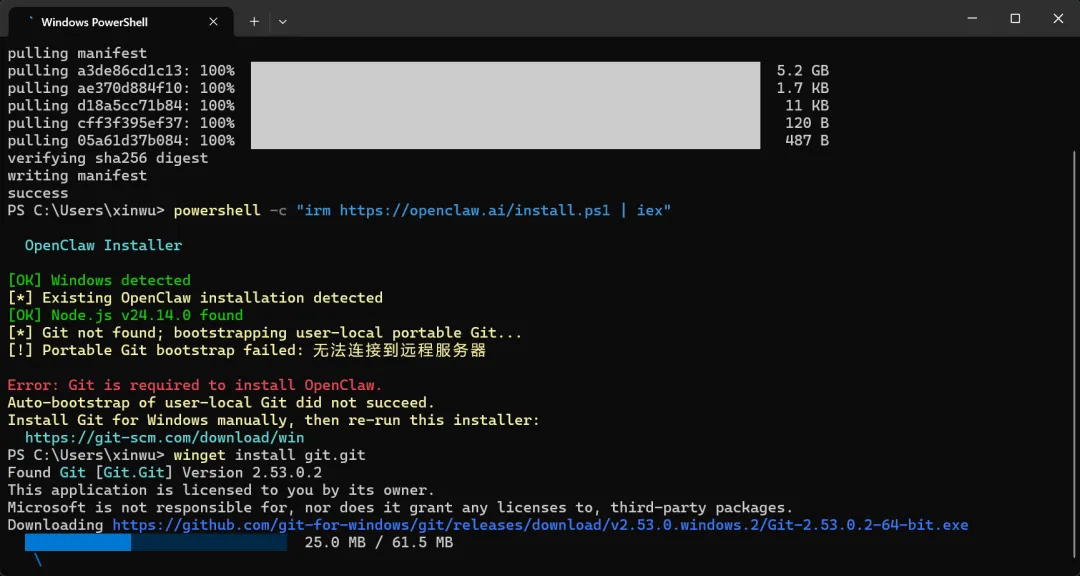Click 'writing manifest' line
Viewport: 1080px width, 576px height.
(x=77, y=176)
